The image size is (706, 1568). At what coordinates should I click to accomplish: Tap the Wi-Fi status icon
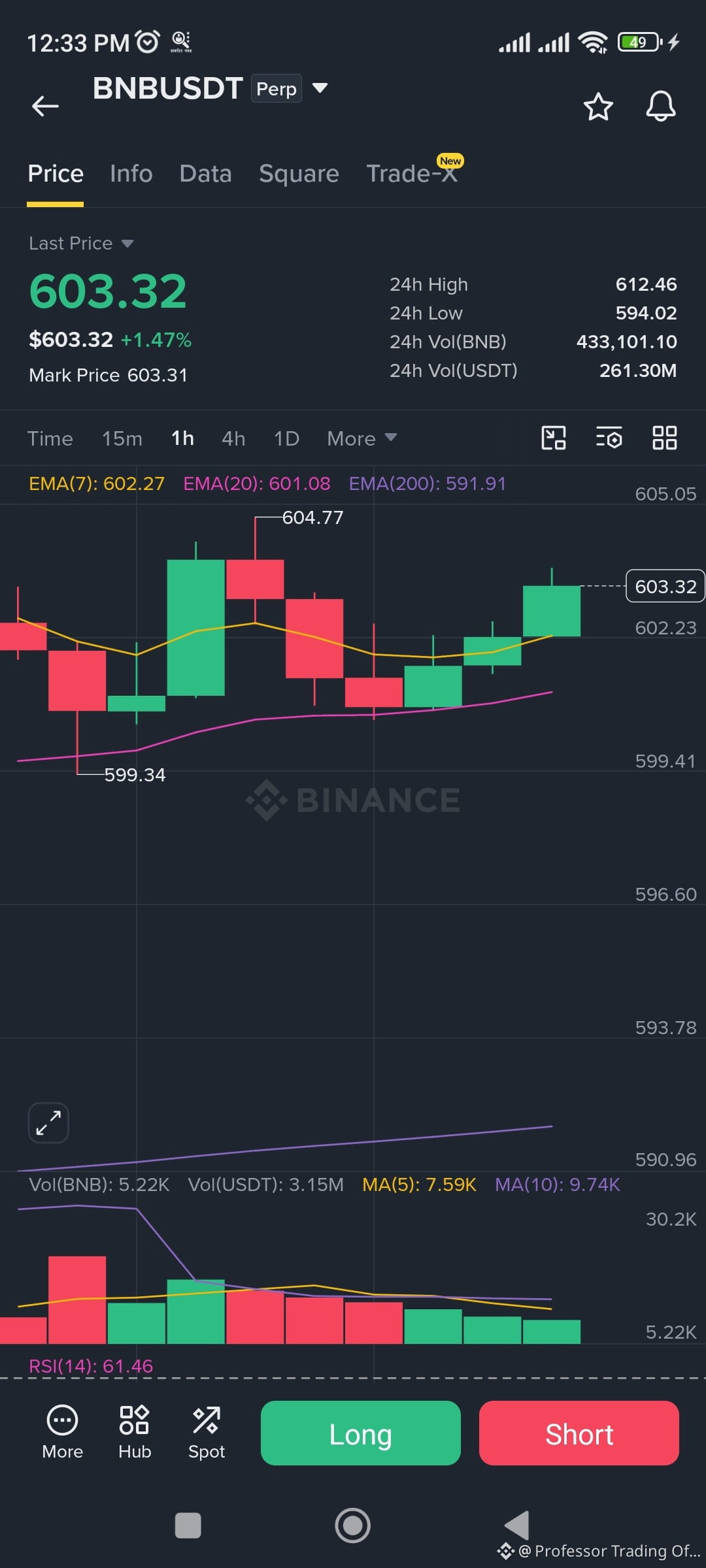[593, 42]
